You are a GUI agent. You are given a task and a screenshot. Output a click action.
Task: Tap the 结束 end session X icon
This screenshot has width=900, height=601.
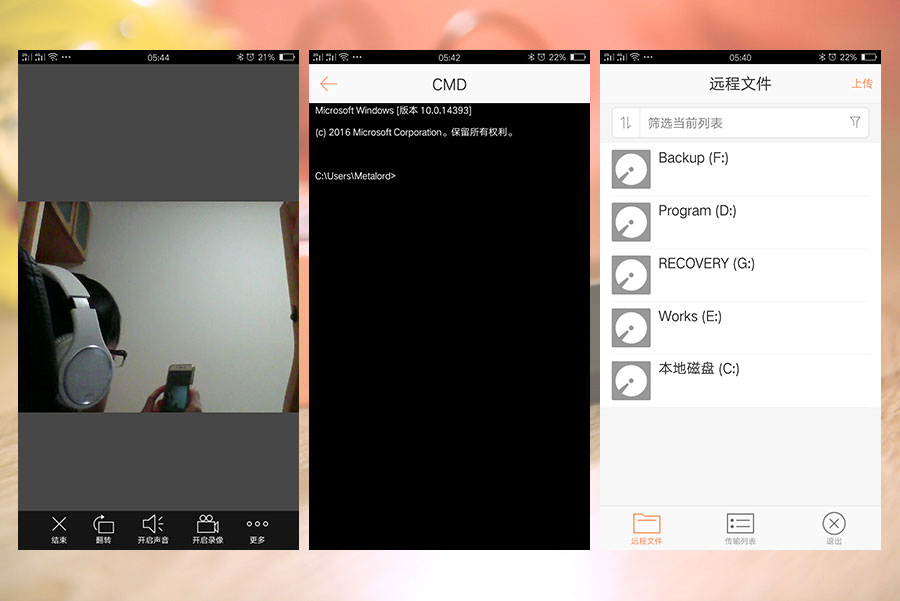(59, 528)
